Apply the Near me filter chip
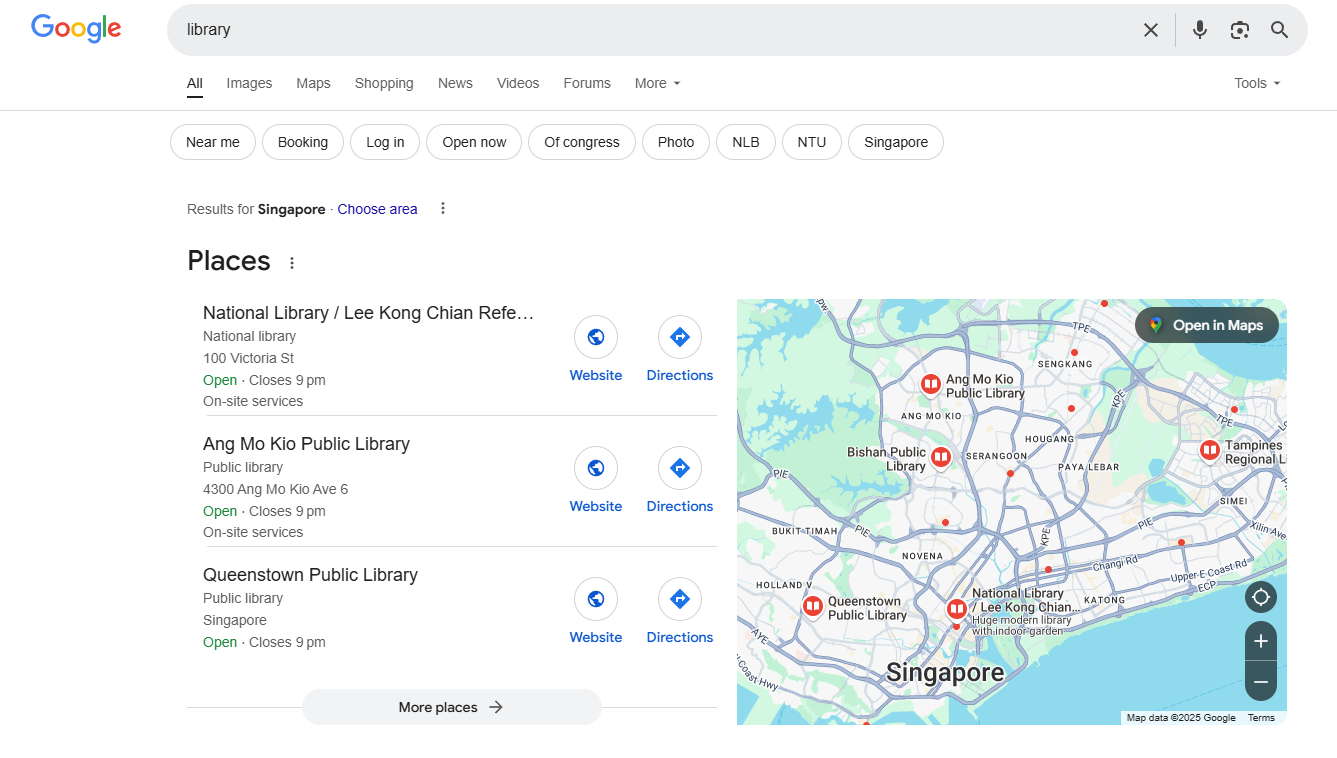This screenshot has width=1337, height=758. [x=213, y=142]
